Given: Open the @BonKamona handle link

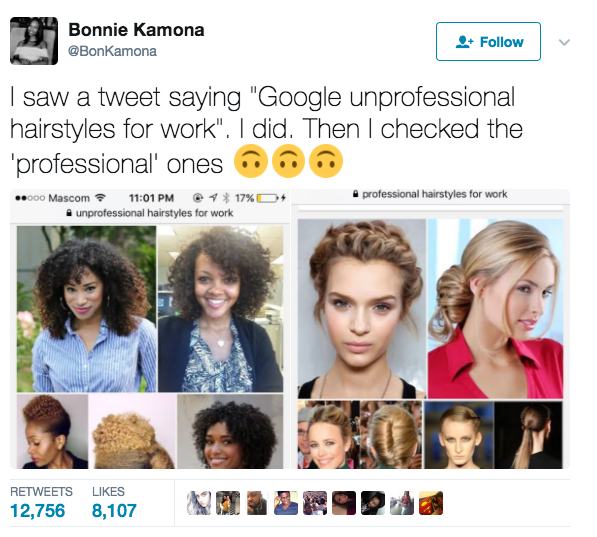Looking at the screenshot, I should point(112,51).
